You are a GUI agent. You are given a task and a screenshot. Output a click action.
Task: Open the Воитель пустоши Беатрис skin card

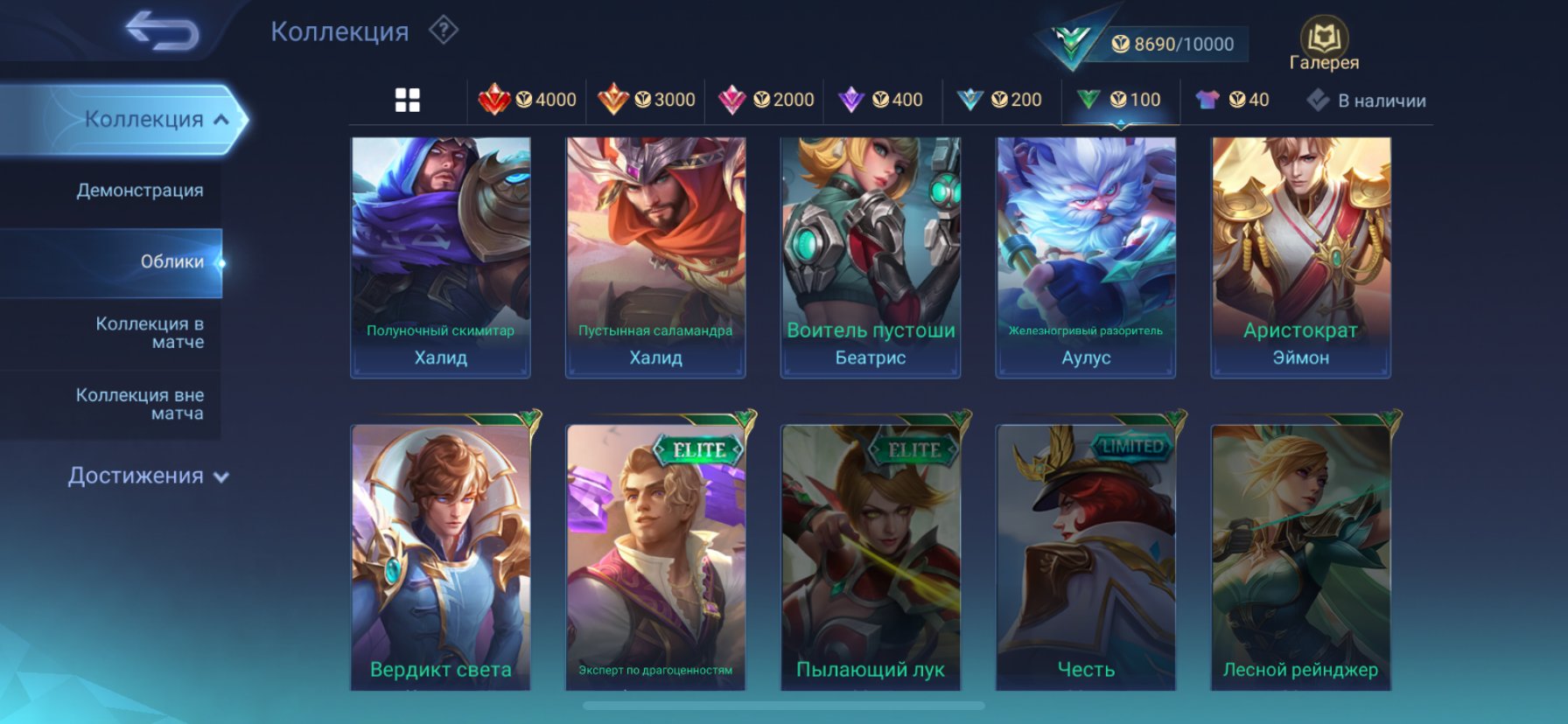pos(871,257)
